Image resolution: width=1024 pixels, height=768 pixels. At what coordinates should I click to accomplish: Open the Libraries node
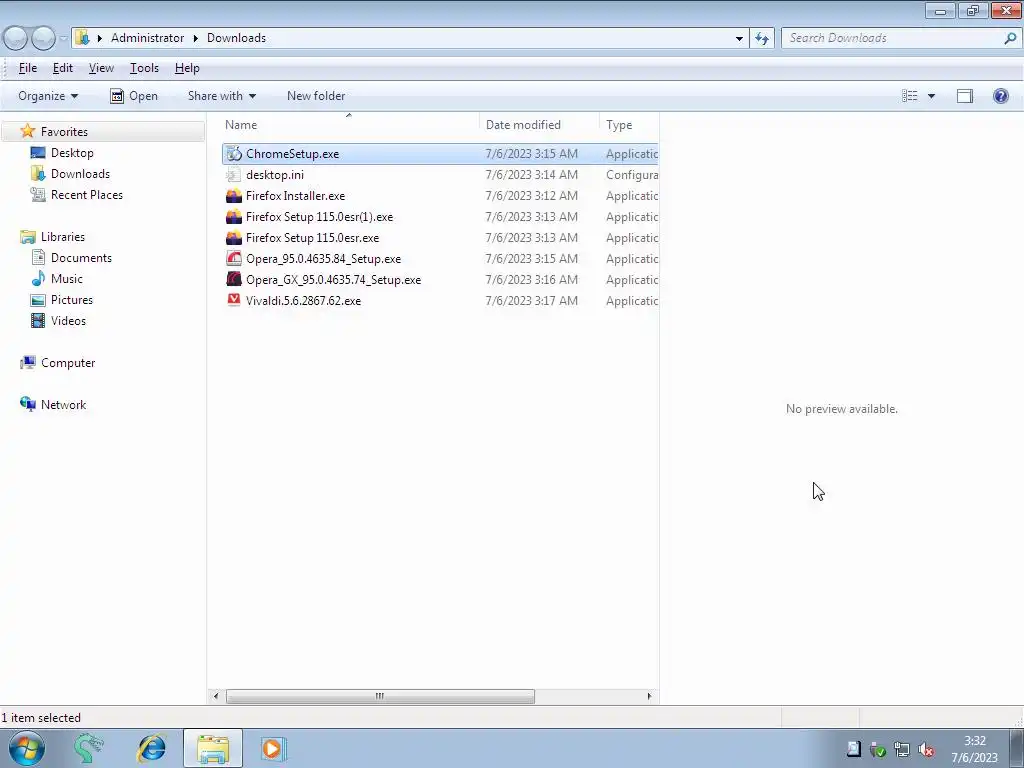coord(63,236)
